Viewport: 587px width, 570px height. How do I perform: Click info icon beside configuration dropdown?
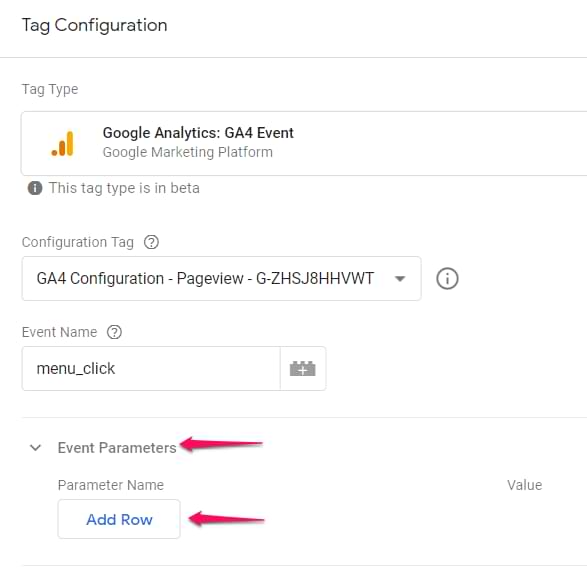click(447, 279)
